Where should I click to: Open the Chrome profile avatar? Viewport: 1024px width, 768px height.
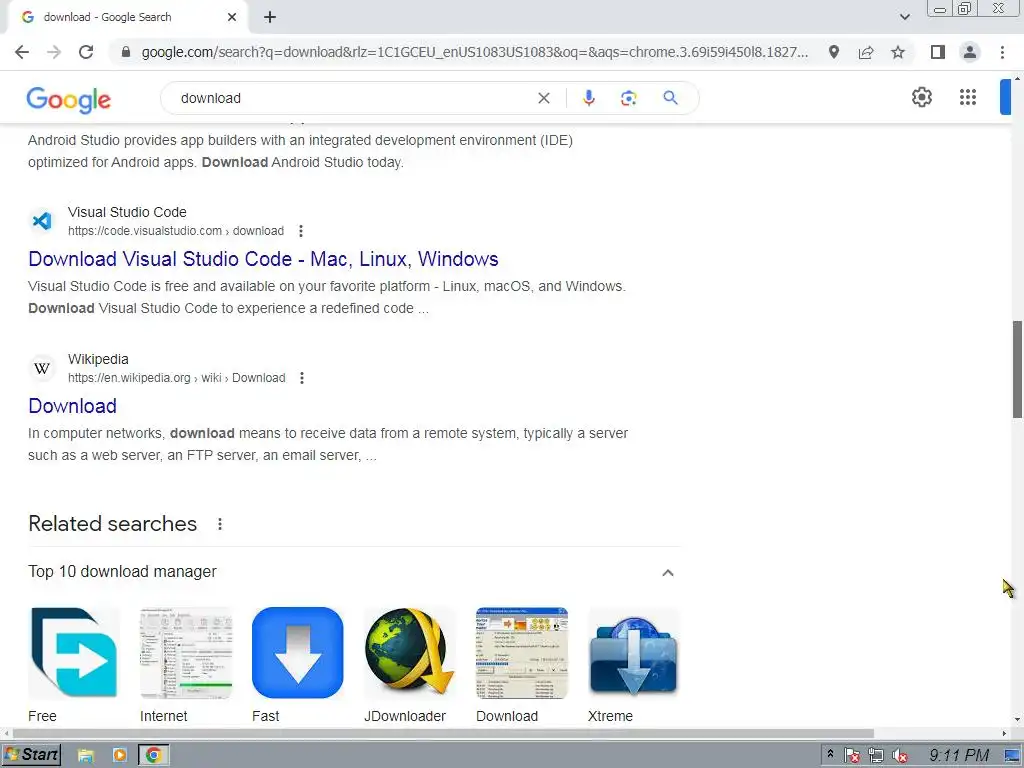tap(970, 52)
